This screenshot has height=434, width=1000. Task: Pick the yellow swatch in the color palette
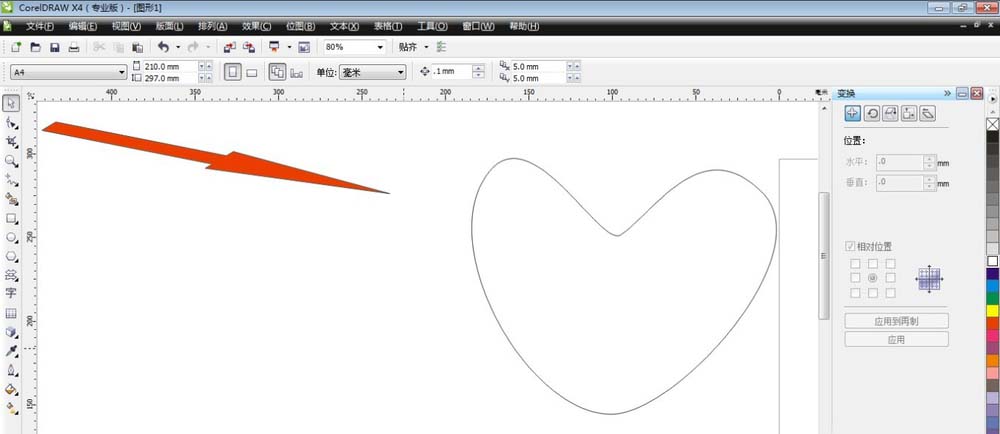[x=992, y=310]
